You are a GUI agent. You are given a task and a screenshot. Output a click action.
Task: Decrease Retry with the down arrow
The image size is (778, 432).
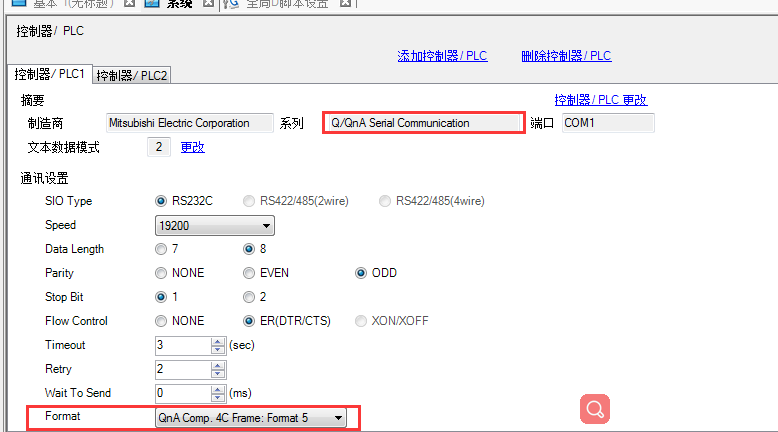coord(218,374)
